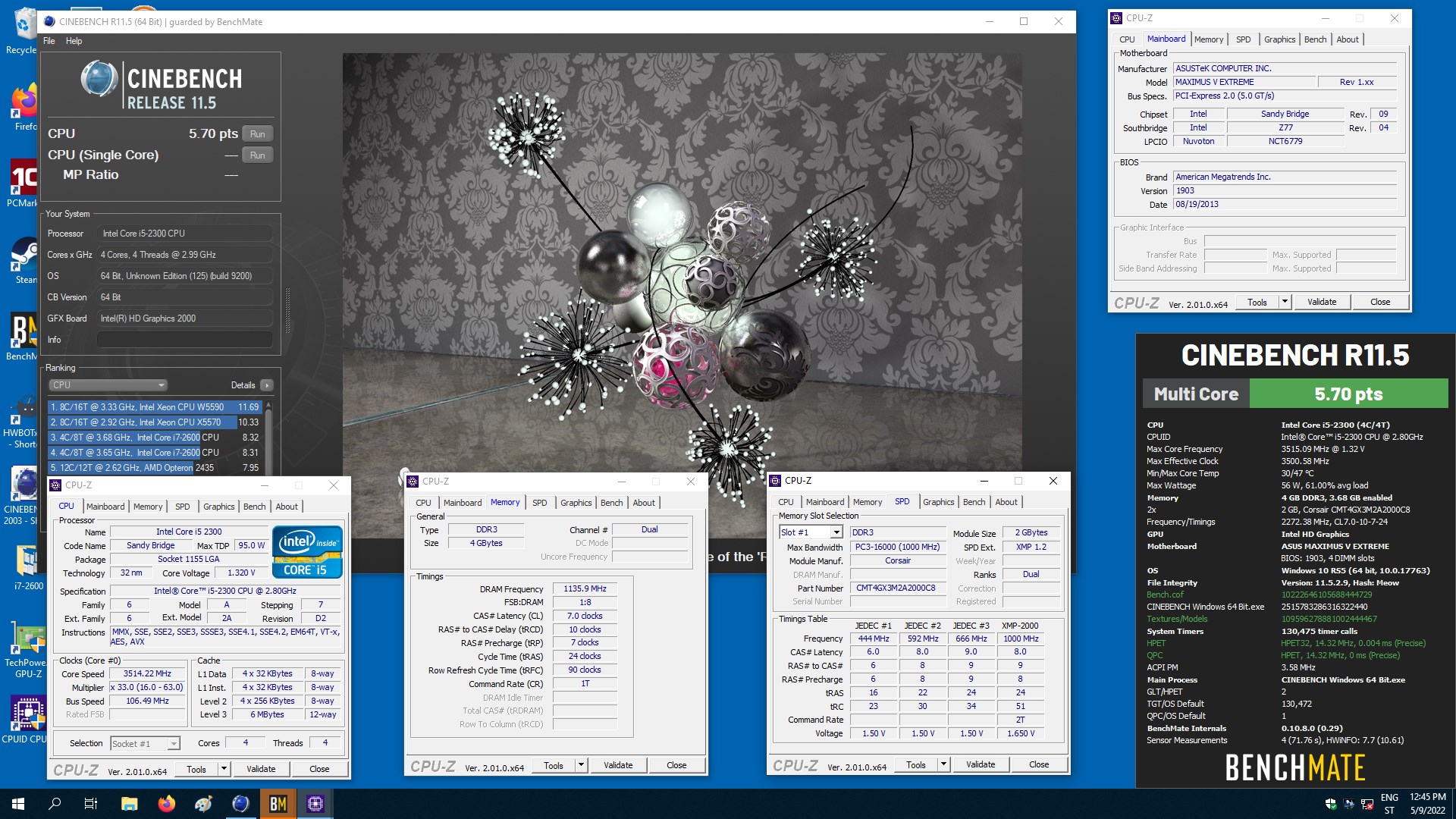Open taskbar search magnifier
Screen dimensions: 1456x819
click(55, 804)
